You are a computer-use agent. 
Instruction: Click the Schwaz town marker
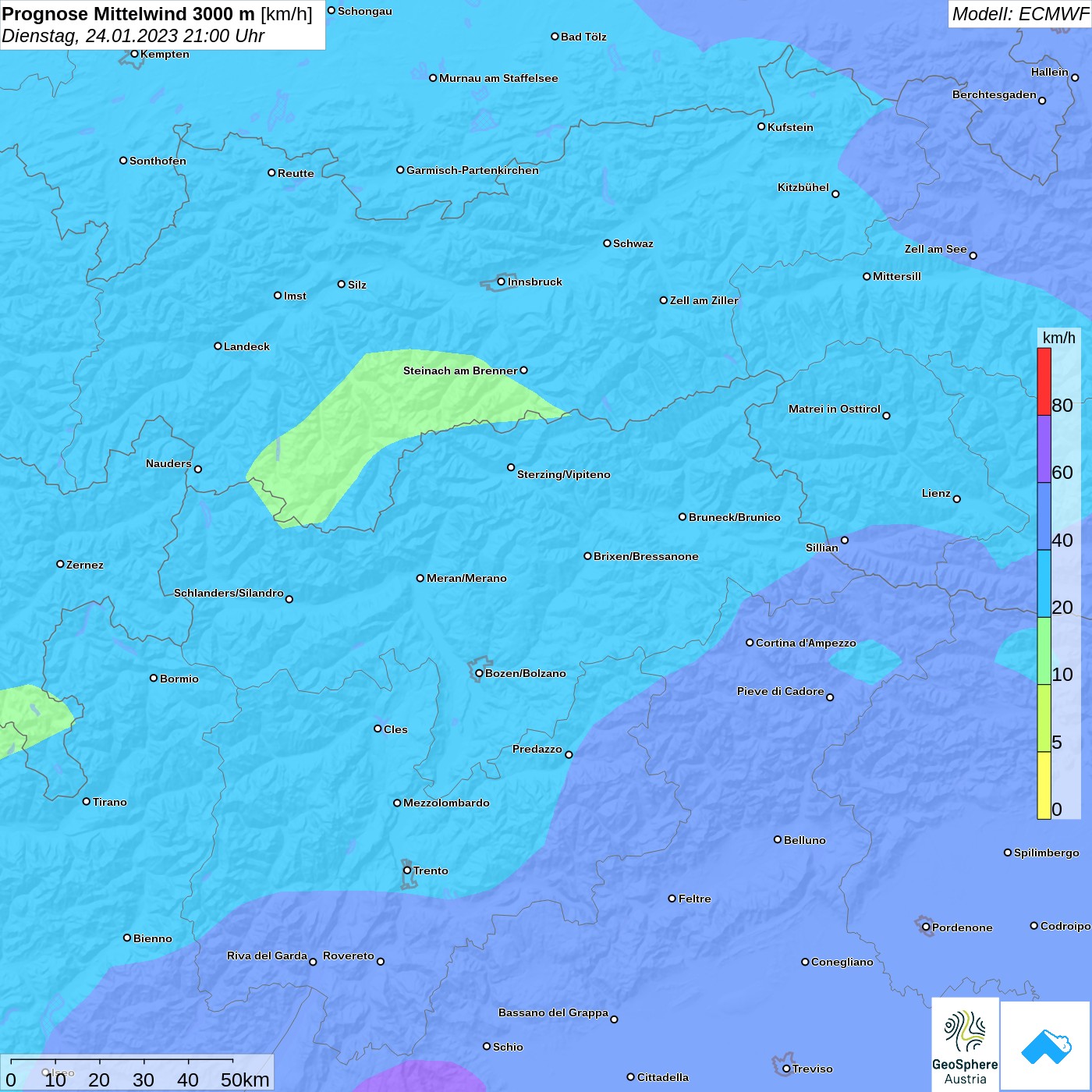click(x=607, y=243)
